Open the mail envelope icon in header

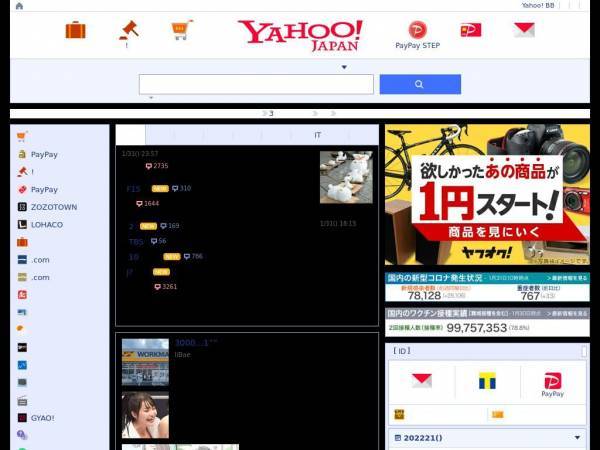pos(524,30)
